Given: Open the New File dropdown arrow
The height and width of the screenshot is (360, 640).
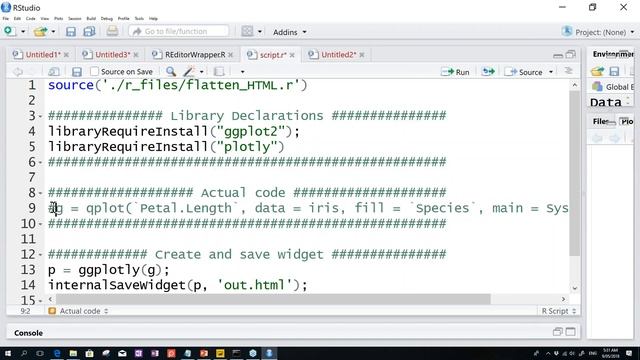Looking at the screenshot, I should pyautogui.click(x=23, y=31).
